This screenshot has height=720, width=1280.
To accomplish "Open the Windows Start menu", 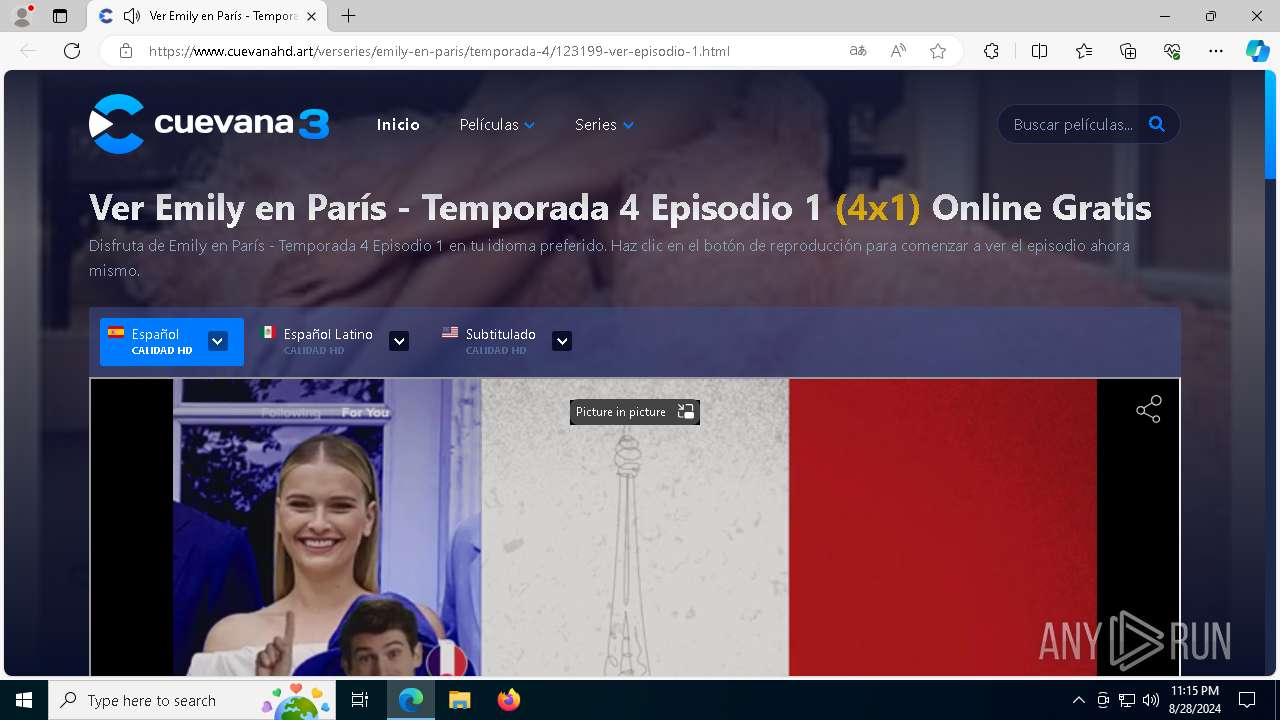I will pyautogui.click(x=24, y=700).
